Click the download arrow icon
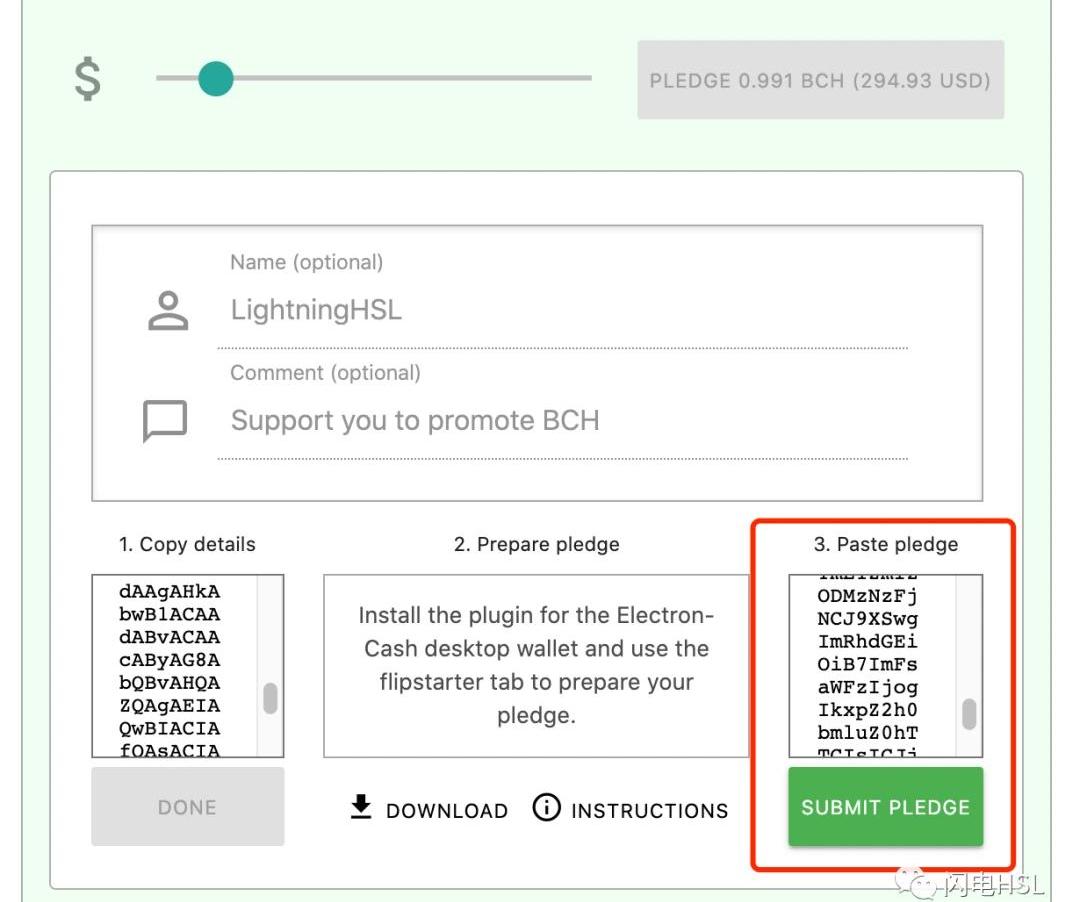 tap(361, 807)
